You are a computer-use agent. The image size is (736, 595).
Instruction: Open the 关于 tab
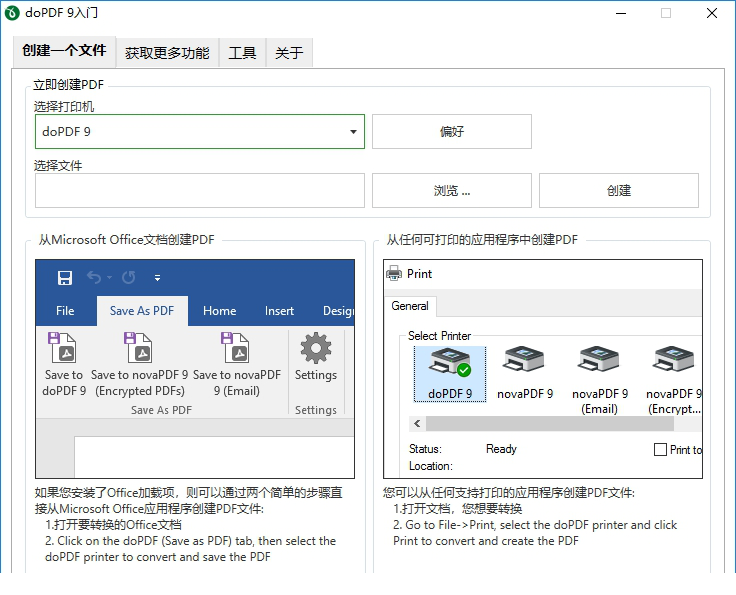click(289, 53)
